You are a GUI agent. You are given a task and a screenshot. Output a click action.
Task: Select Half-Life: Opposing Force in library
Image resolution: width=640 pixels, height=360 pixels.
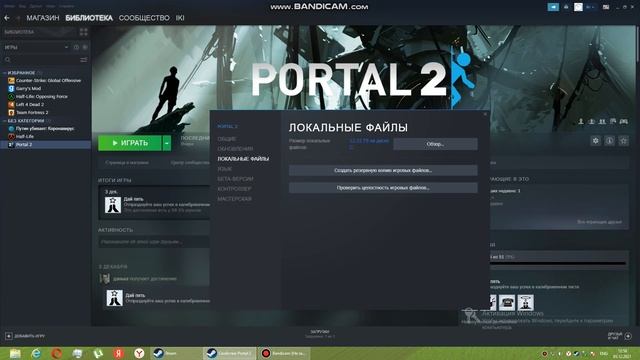pyautogui.click(x=38, y=97)
